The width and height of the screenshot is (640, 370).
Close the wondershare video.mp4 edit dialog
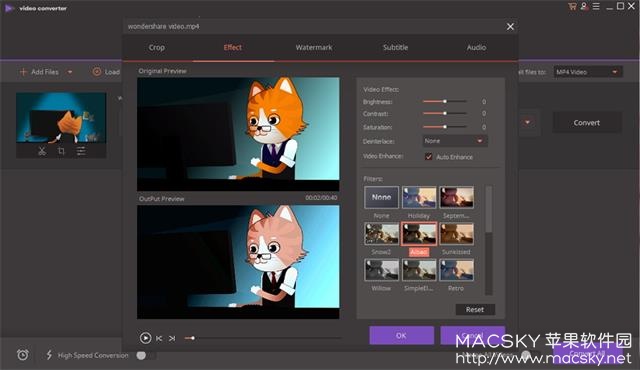point(510,27)
